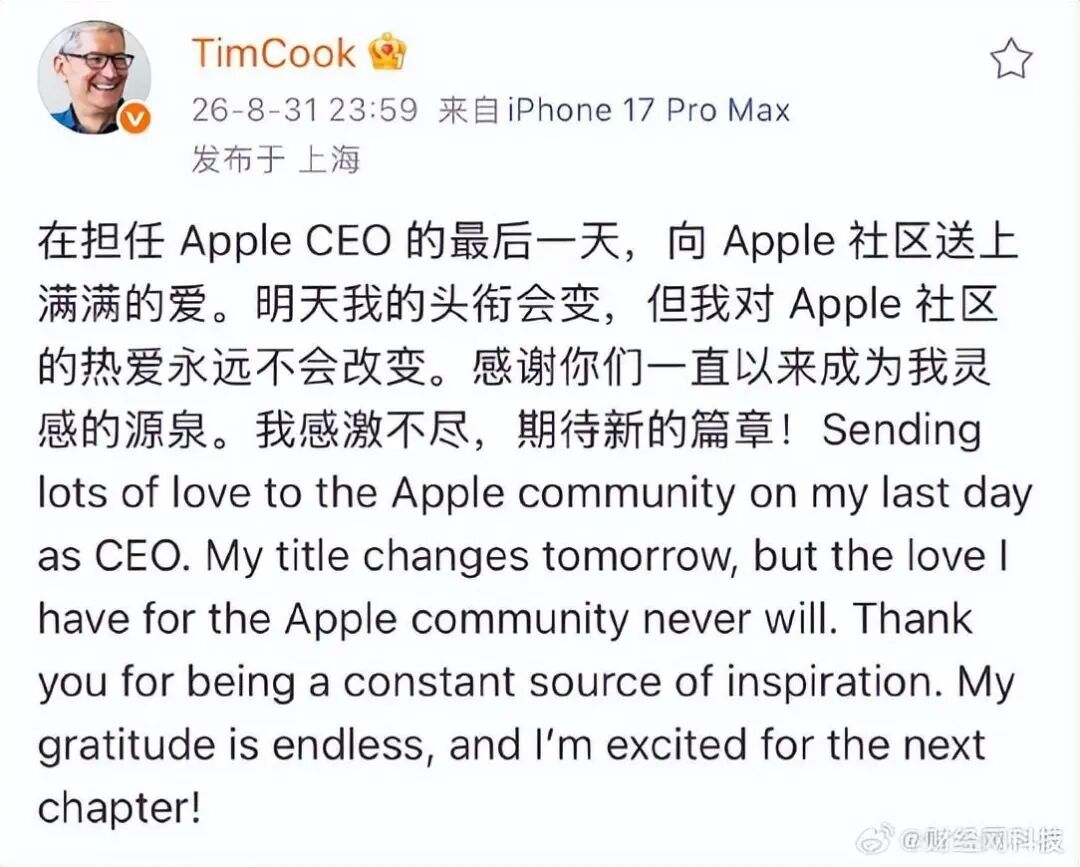The height and width of the screenshot is (867, 1080).
Task: Click the iPhone 17 Pro Max source label
Action: click(648, 110)
